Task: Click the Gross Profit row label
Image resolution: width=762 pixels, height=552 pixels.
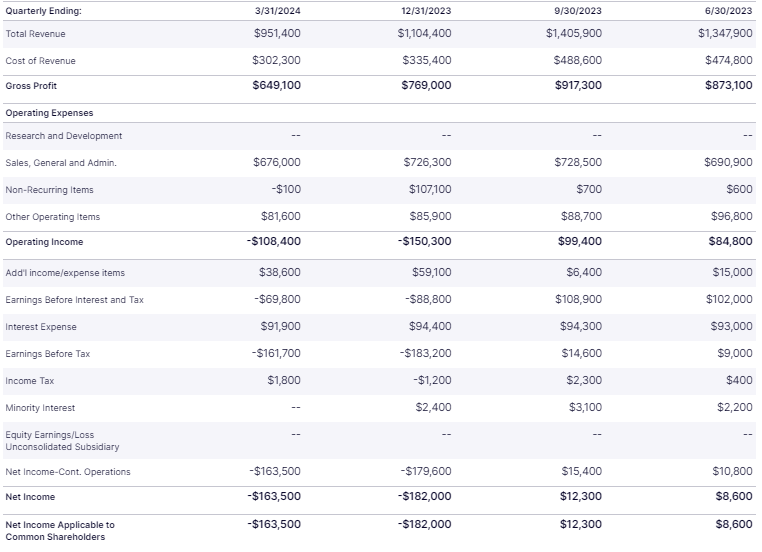Action: click(31, 86)
